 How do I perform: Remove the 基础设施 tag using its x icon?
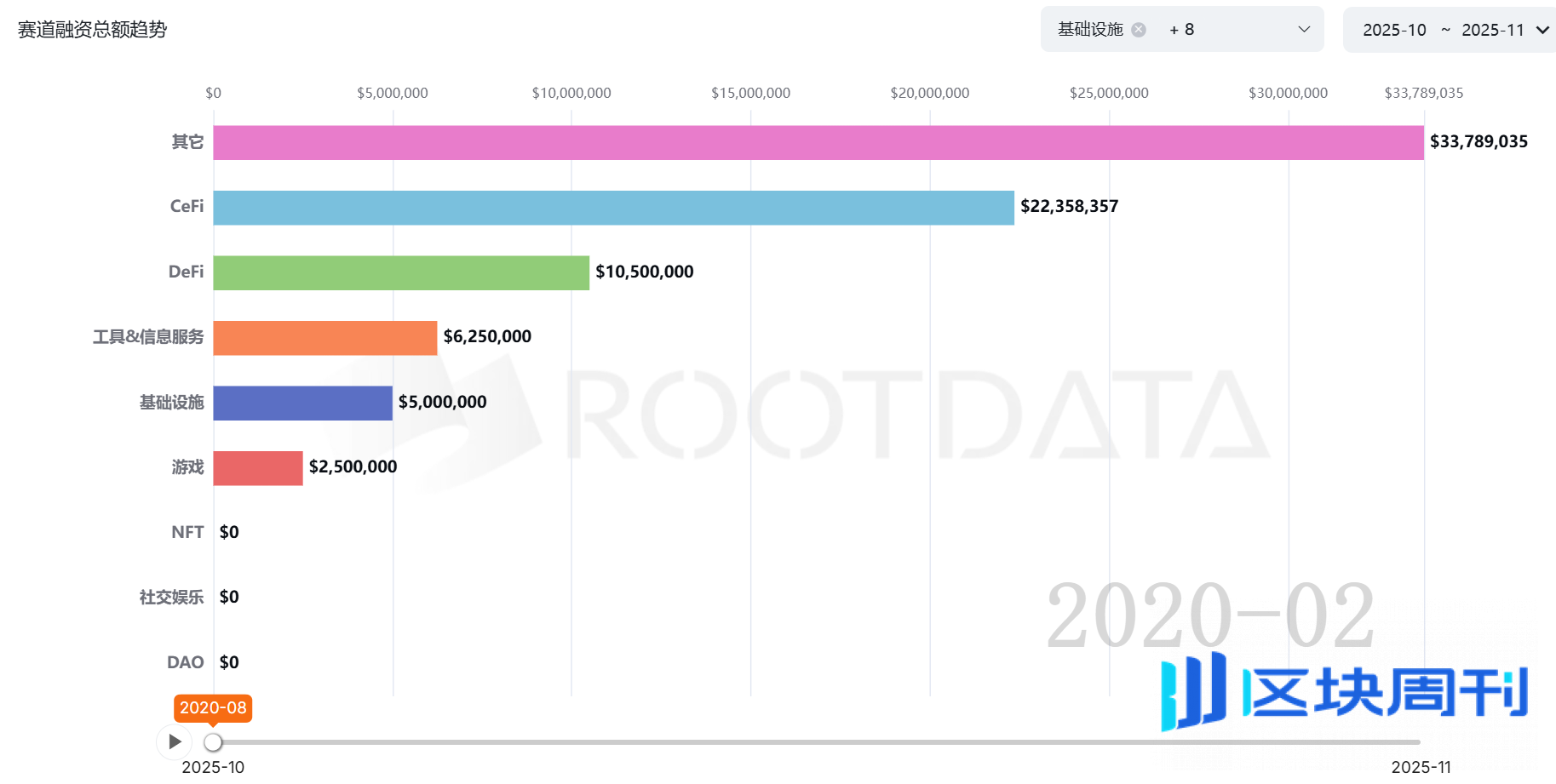(x=1139, y=30)
